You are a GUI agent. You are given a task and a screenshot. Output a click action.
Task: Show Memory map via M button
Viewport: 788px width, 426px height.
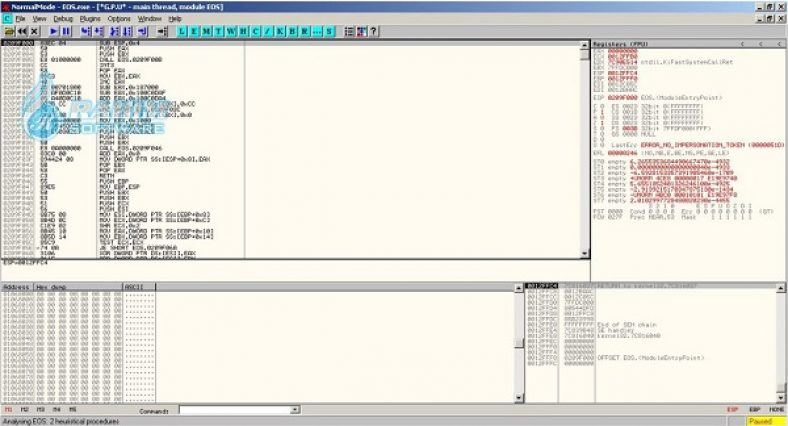(x=206, y=31)
